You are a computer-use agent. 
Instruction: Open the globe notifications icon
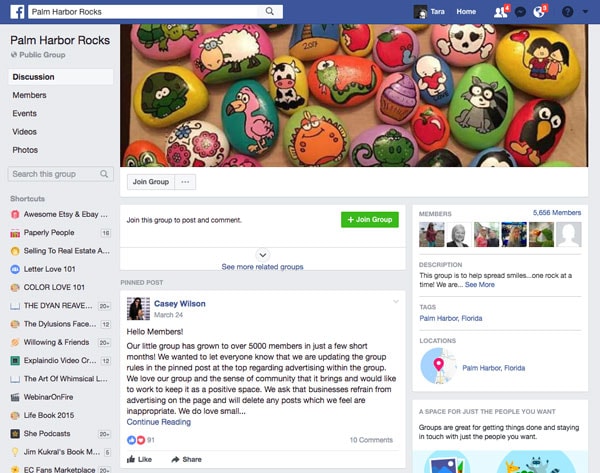point(539,12)
